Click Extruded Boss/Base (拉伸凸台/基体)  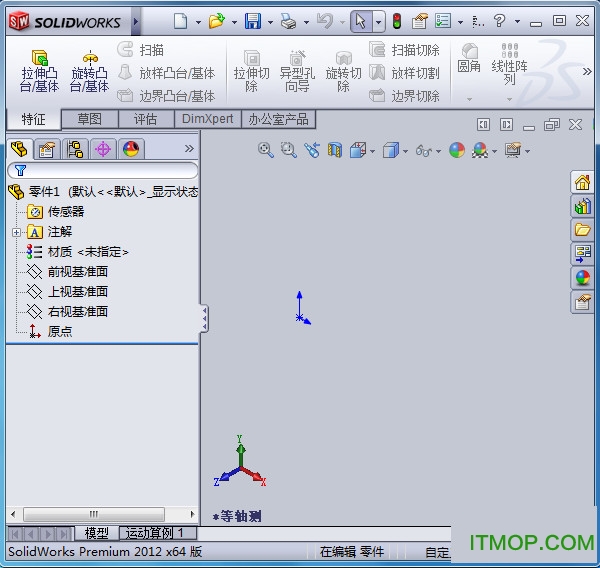pos(39,71)
